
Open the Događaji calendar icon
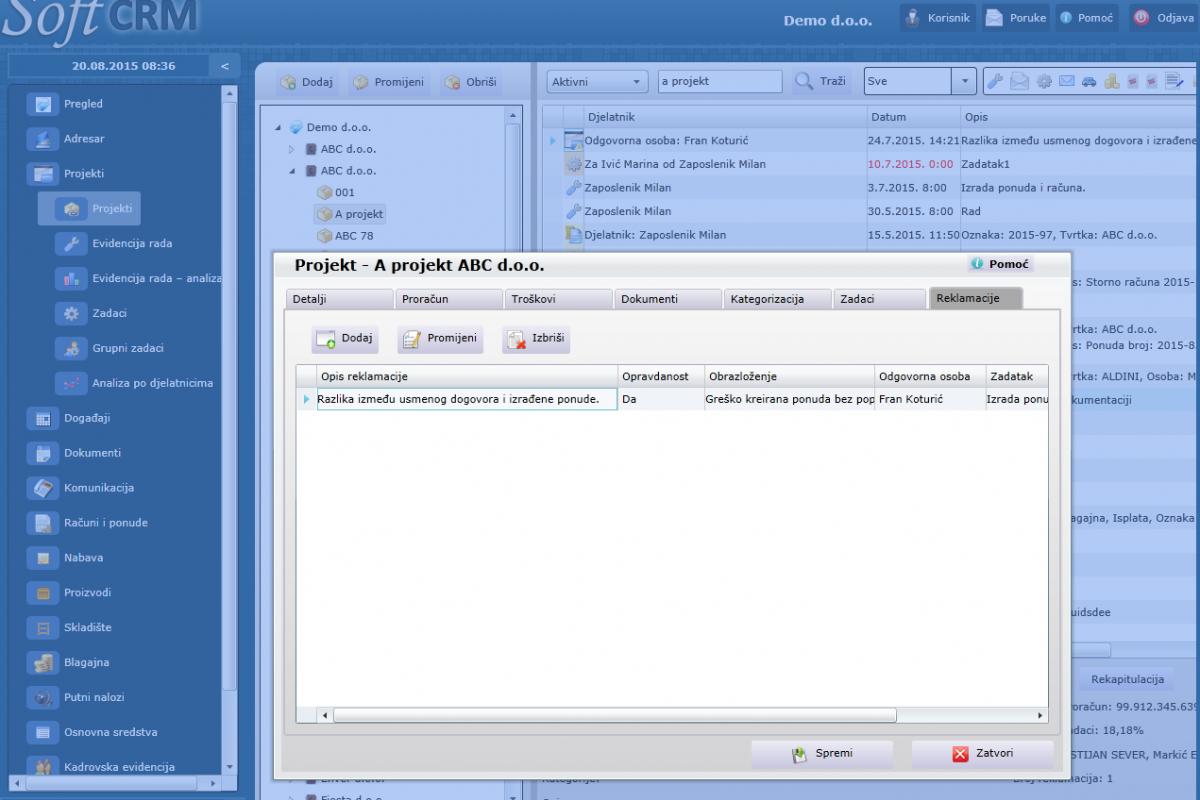point(42,419)
